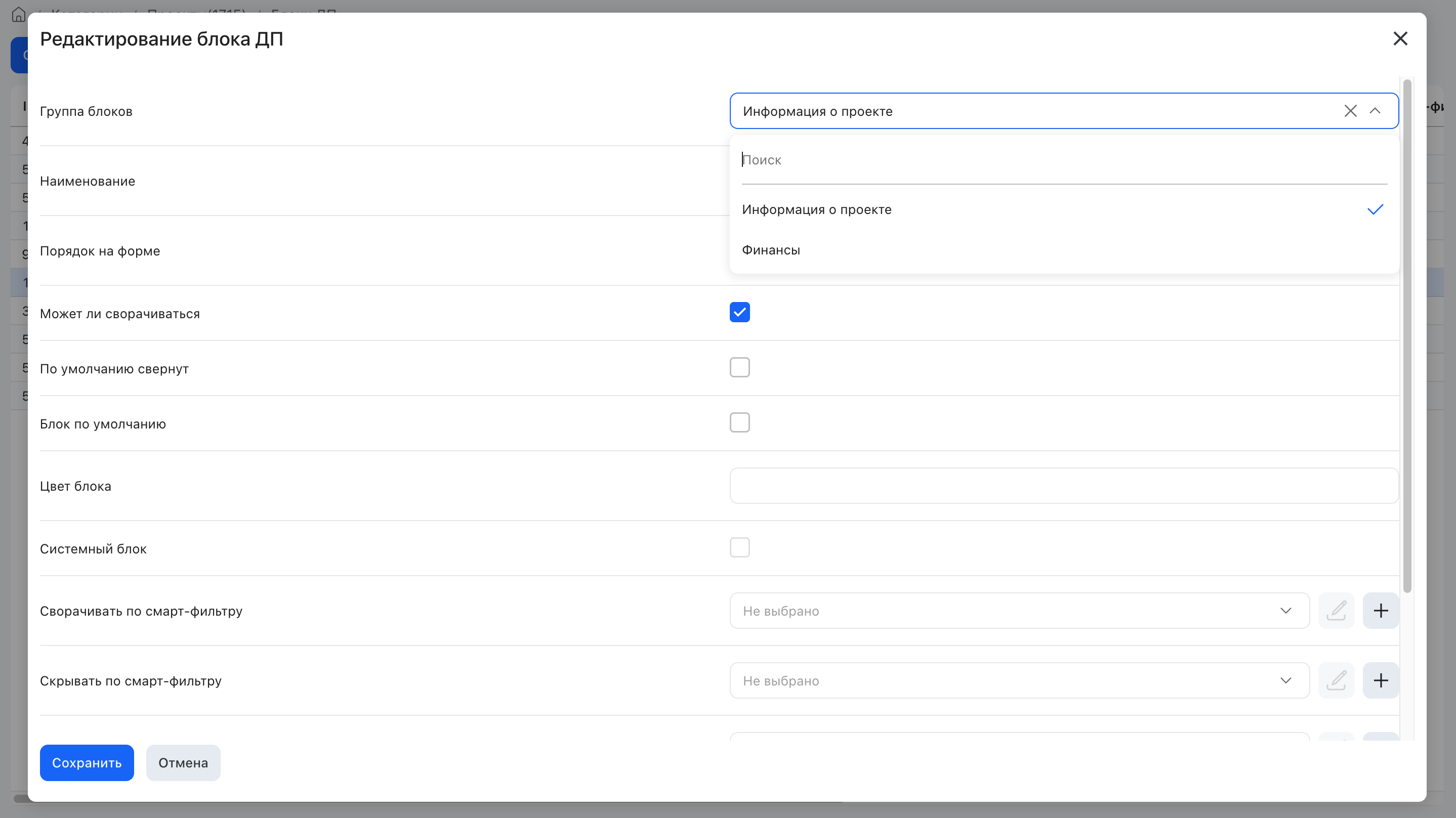Screen dimensions: 1456x818
Task: Tick the Блок по умолчанию checkbox
Action: point(739,422)
